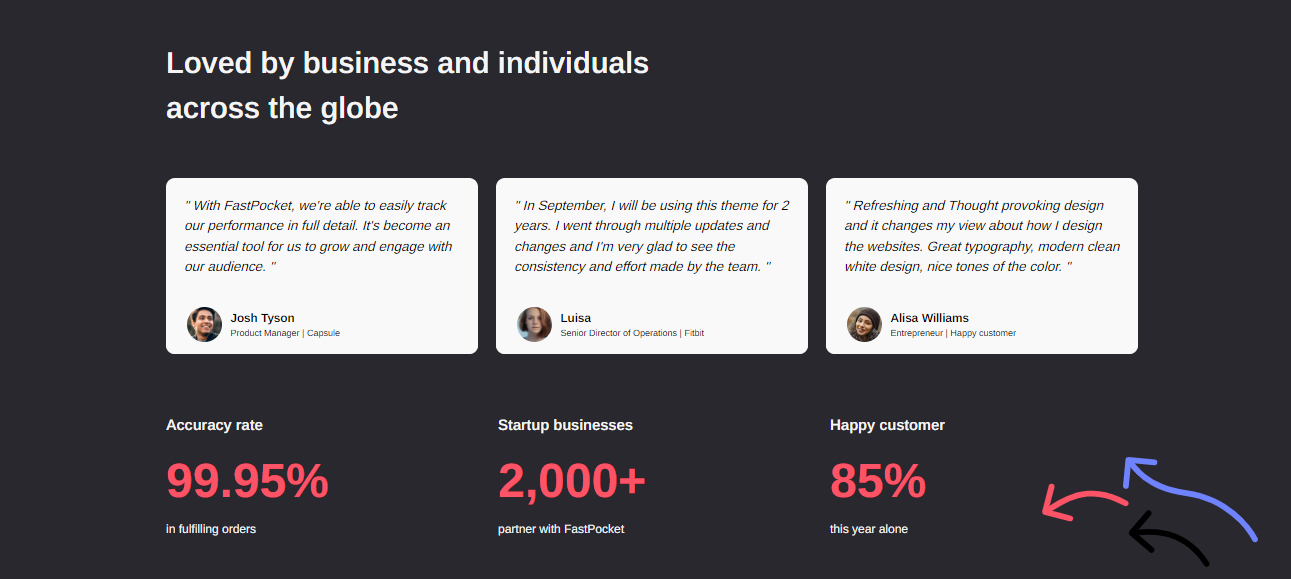Select the Luisa name text
1291x579 pixels.
click(x=575, y=318)
